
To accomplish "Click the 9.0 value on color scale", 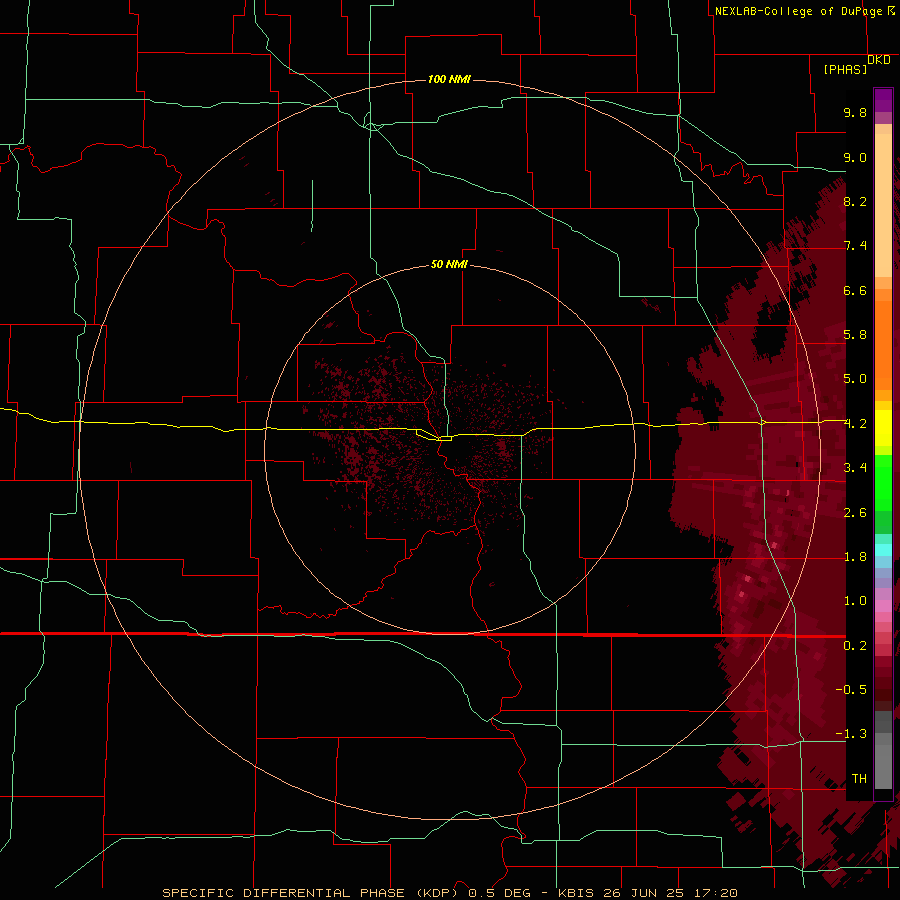I will [x=855, y=157].
